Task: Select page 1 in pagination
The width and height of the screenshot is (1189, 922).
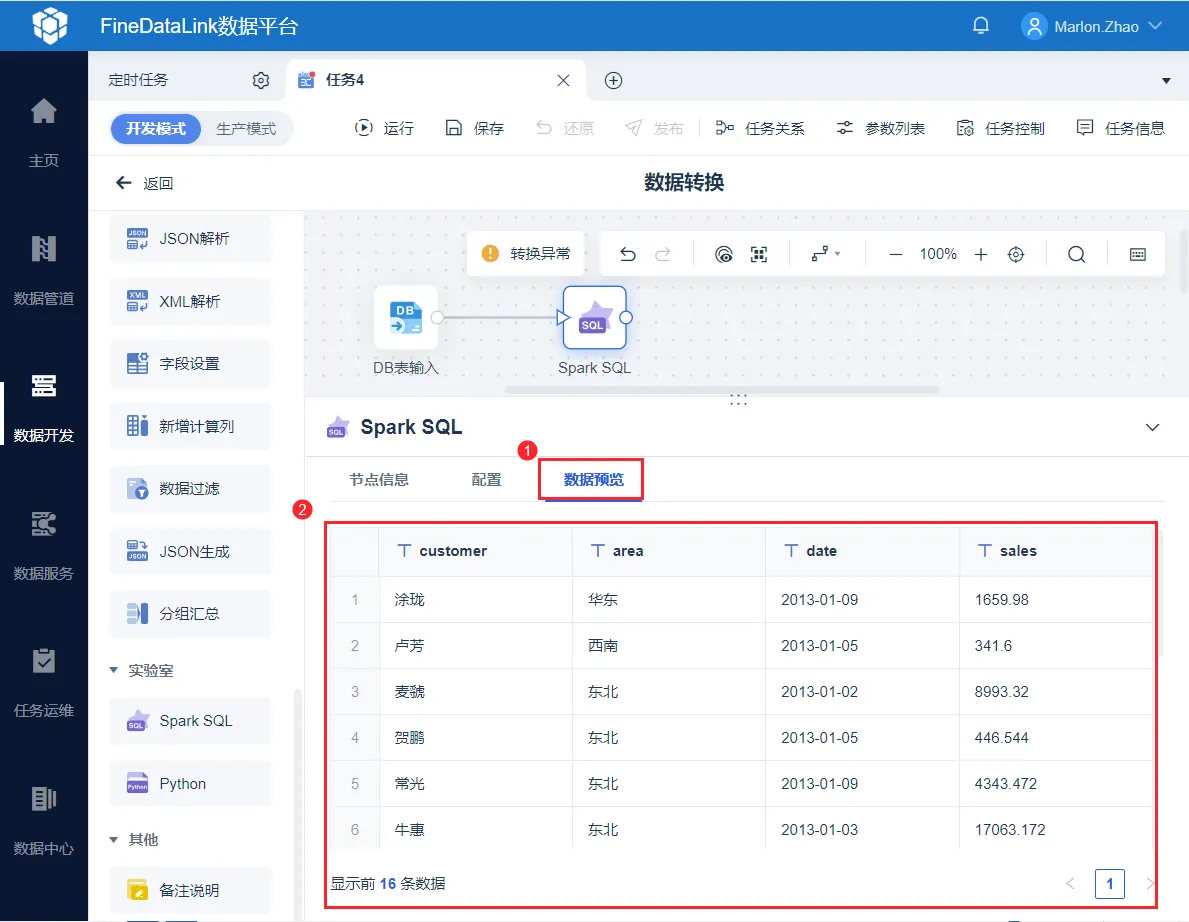Action: pyautogui.click(x=1109, y=883)
